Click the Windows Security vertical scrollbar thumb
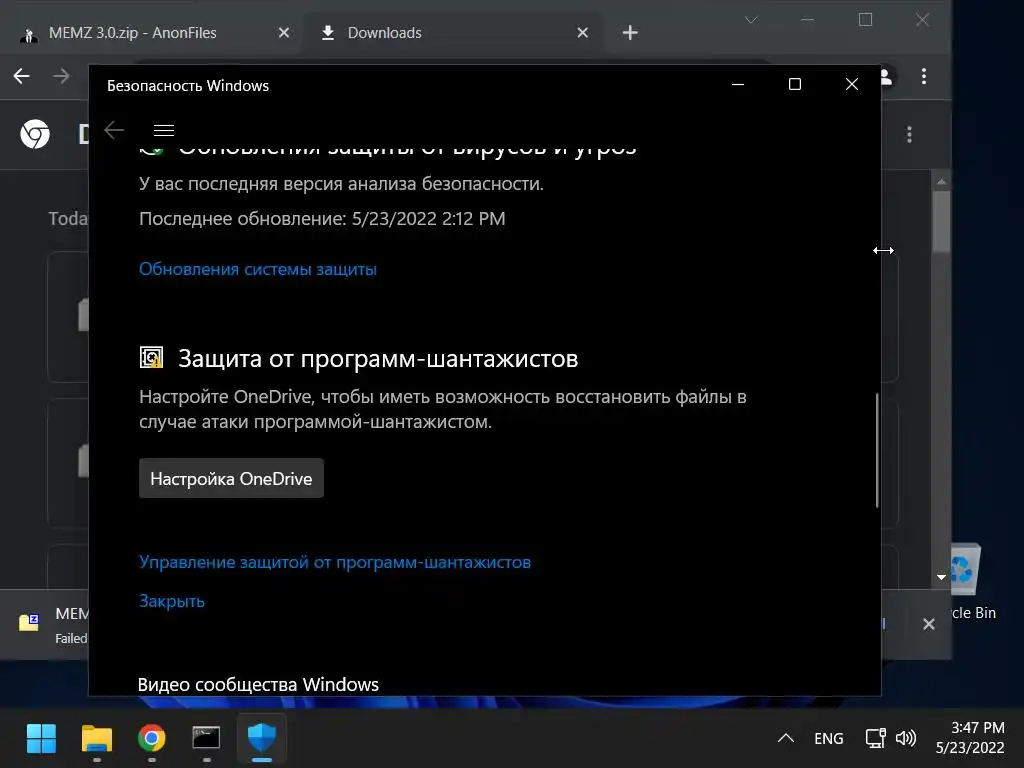The width and height of the screenshot is (1024, 768). (x=877, y=451)
